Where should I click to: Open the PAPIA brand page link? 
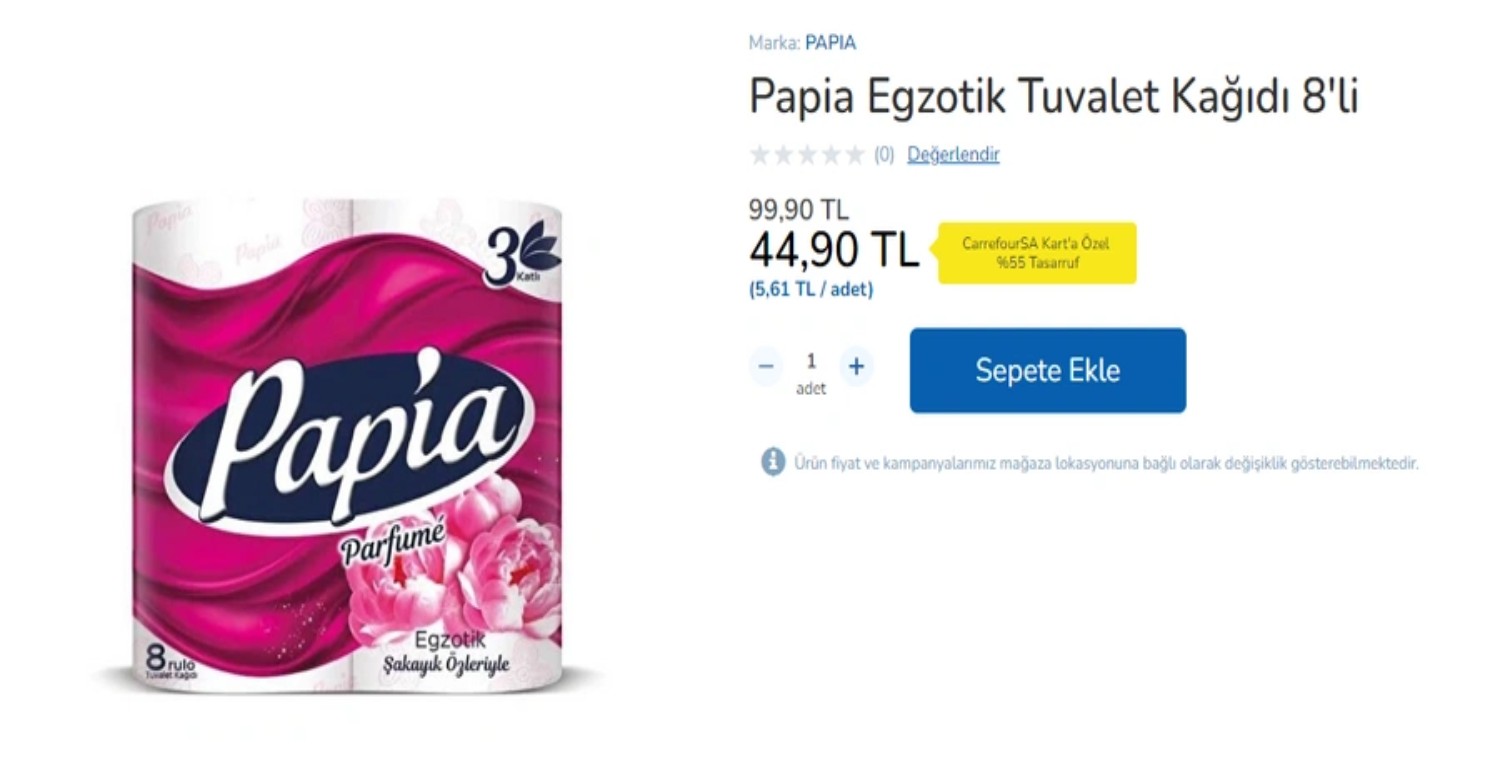pyautogui.click(x=832, y=42)
